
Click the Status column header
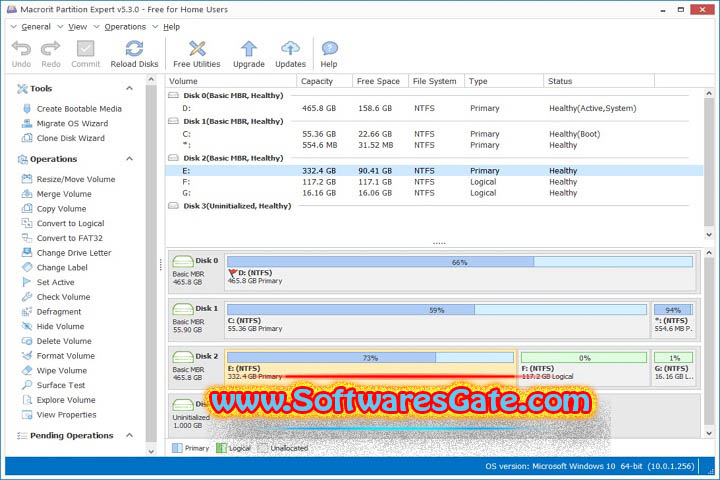coord(599,81)
